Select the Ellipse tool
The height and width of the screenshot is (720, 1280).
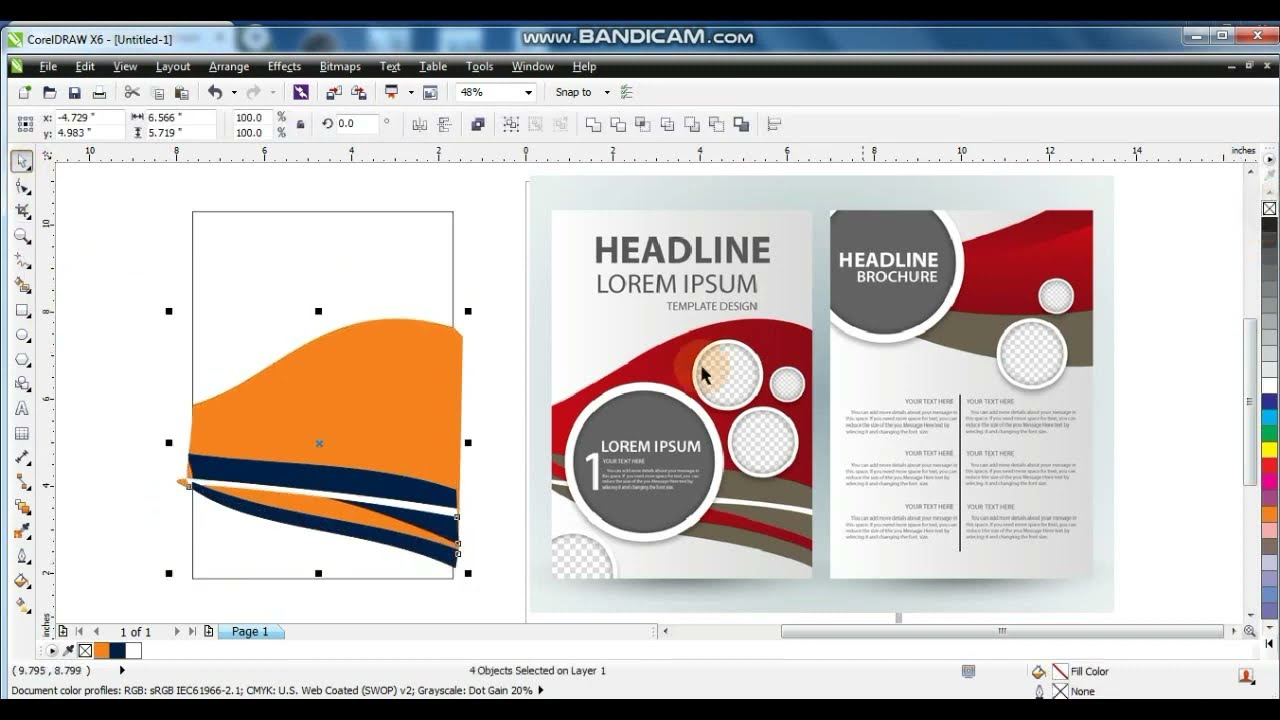(x=22, y=335)
